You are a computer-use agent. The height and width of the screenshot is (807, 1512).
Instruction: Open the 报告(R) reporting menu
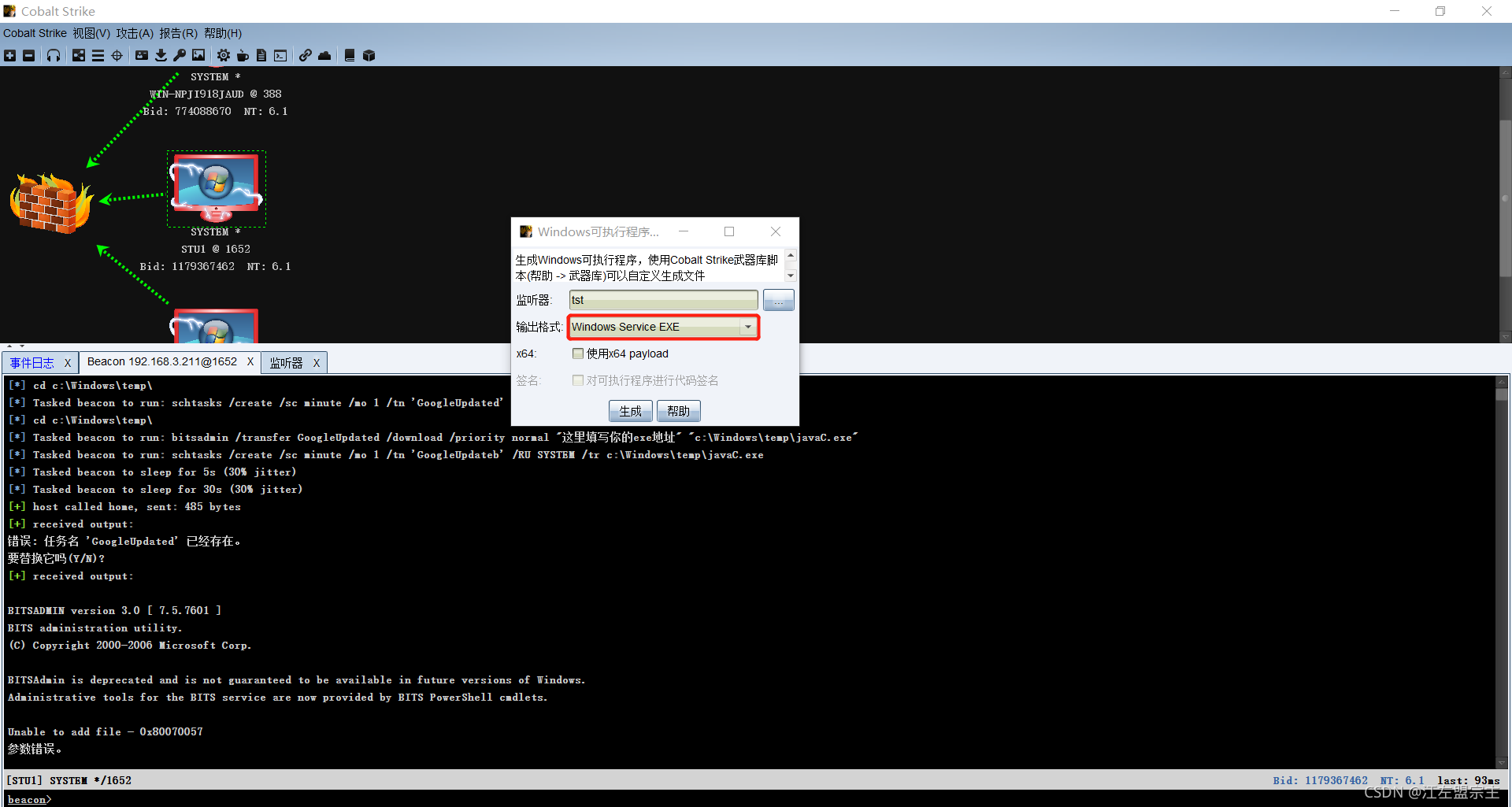click(x=178, y=33)
